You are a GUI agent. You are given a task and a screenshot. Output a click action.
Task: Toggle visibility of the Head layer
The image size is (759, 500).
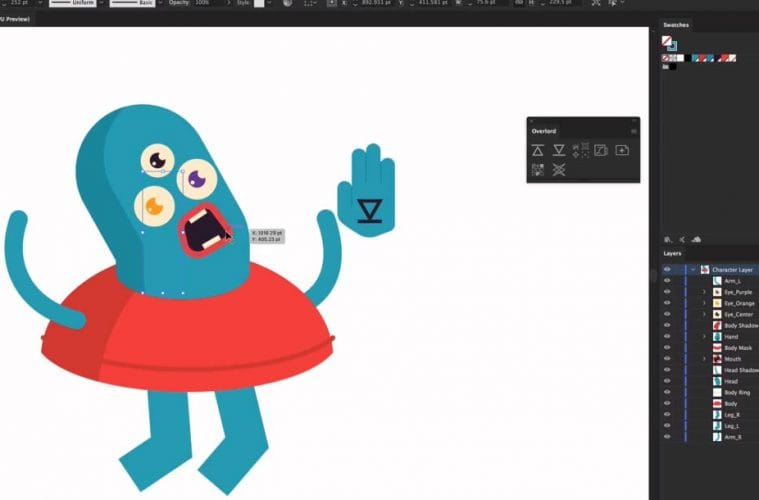(667, 381)
